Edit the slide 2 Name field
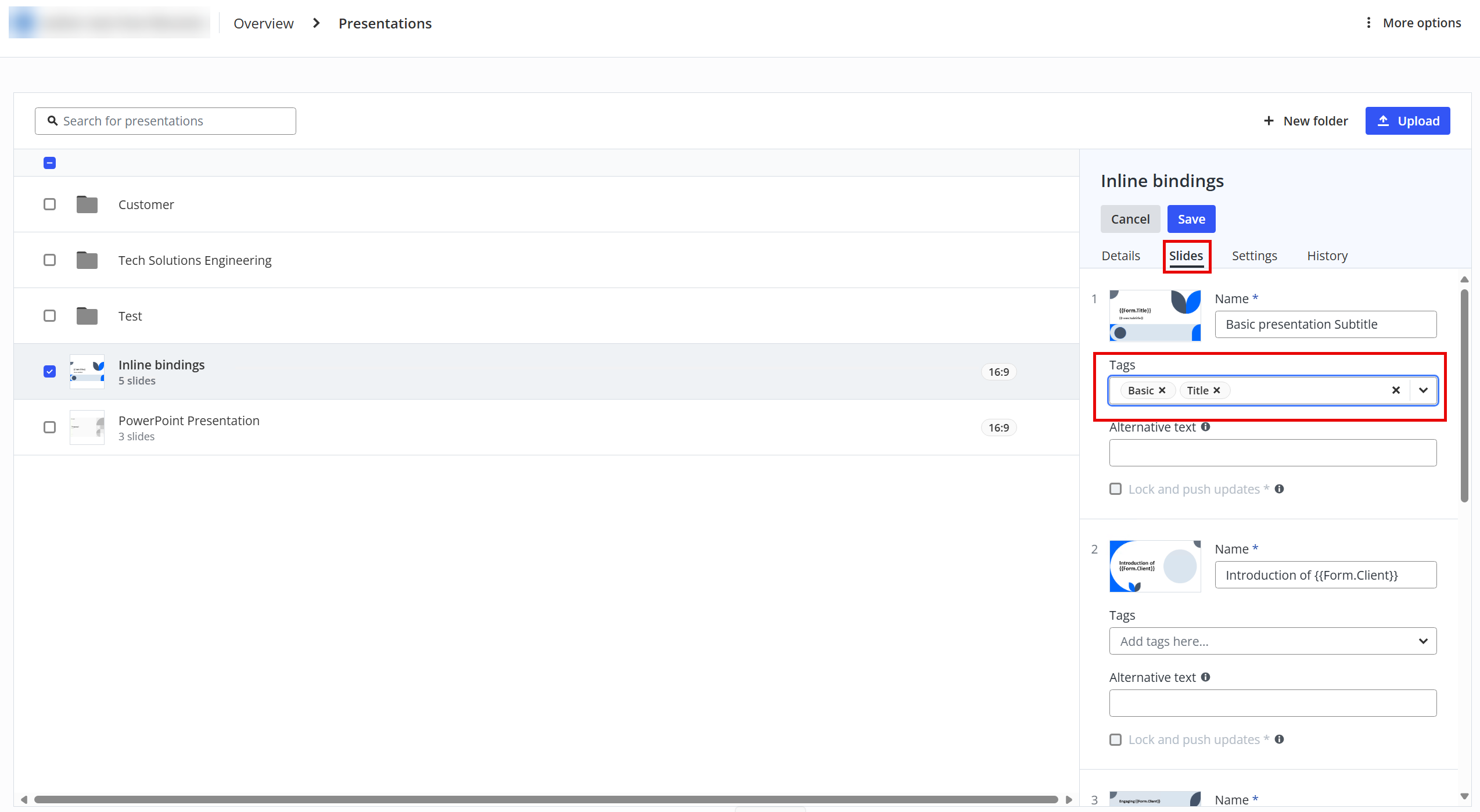This screenshot has height=812, width=1480. click(1325, 575)
